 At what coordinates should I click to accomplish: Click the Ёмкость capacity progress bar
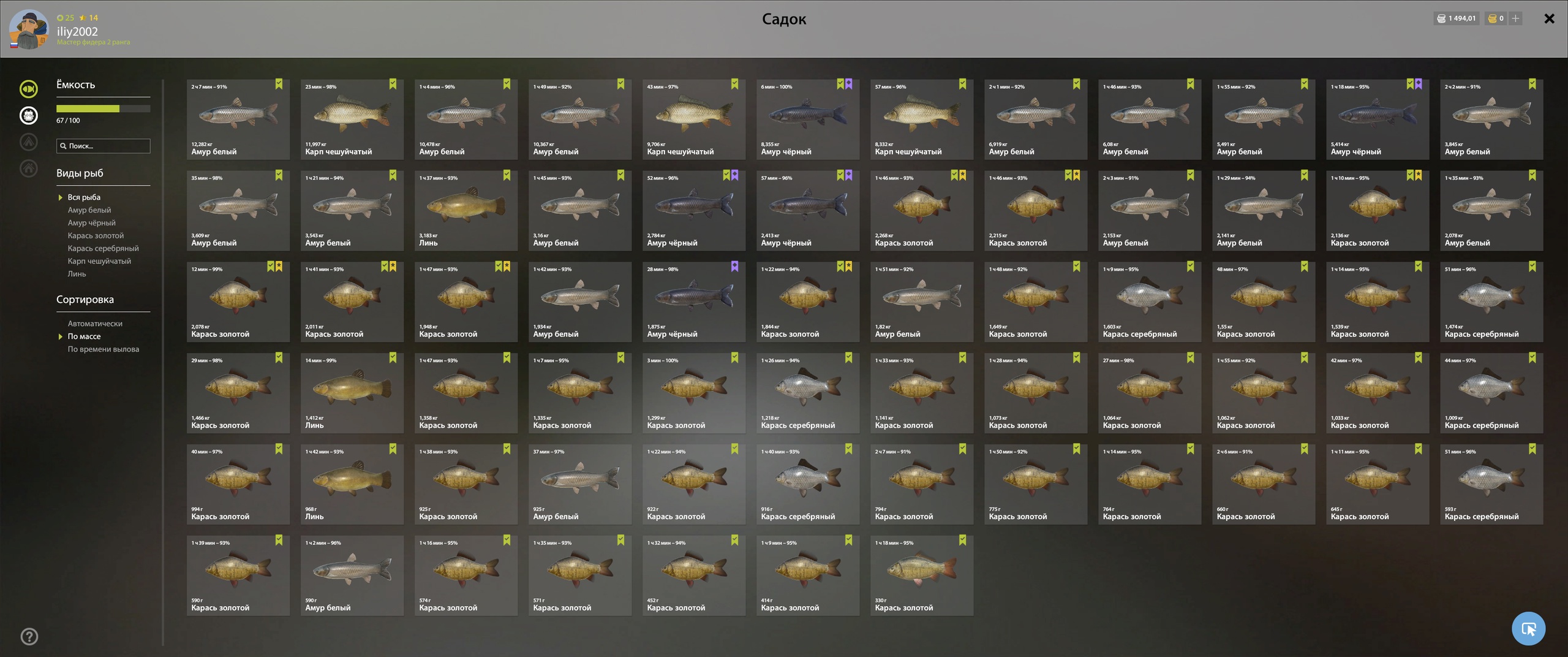click(x=103, y=108)
